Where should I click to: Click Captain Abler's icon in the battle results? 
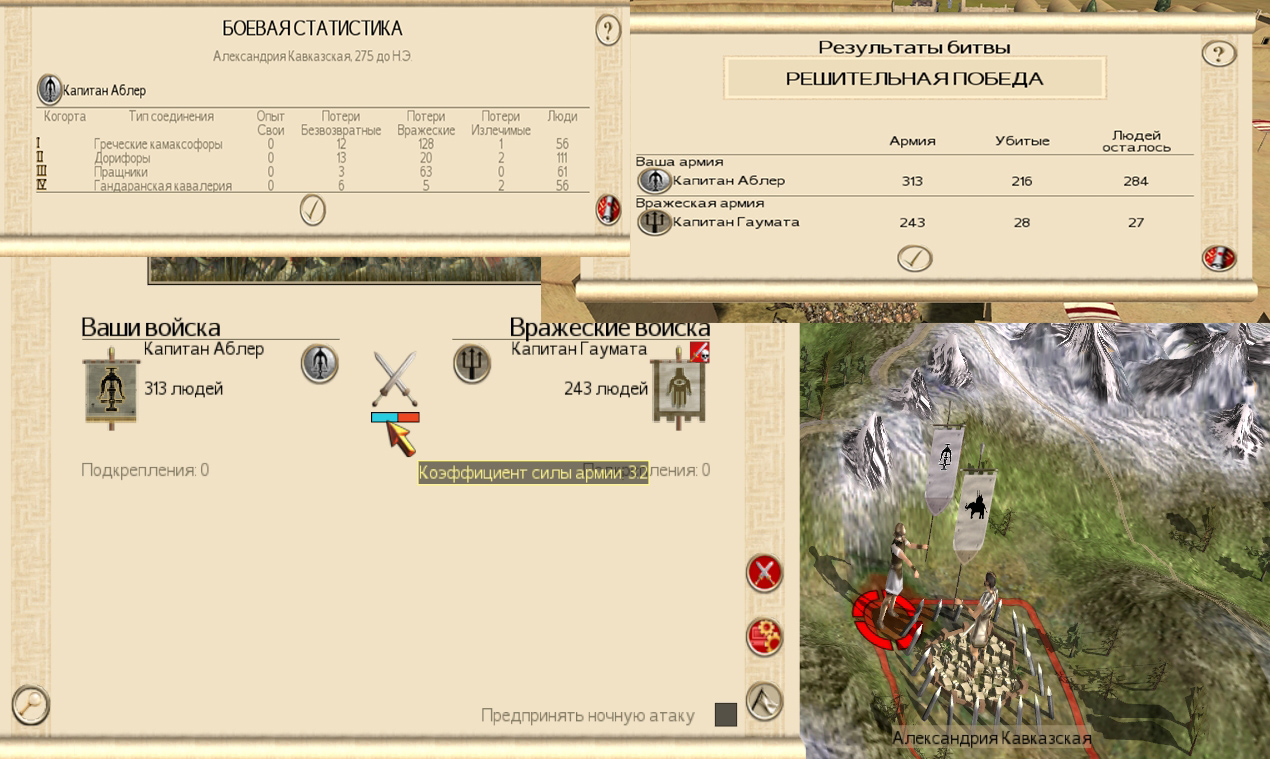(x=655, y=181)
